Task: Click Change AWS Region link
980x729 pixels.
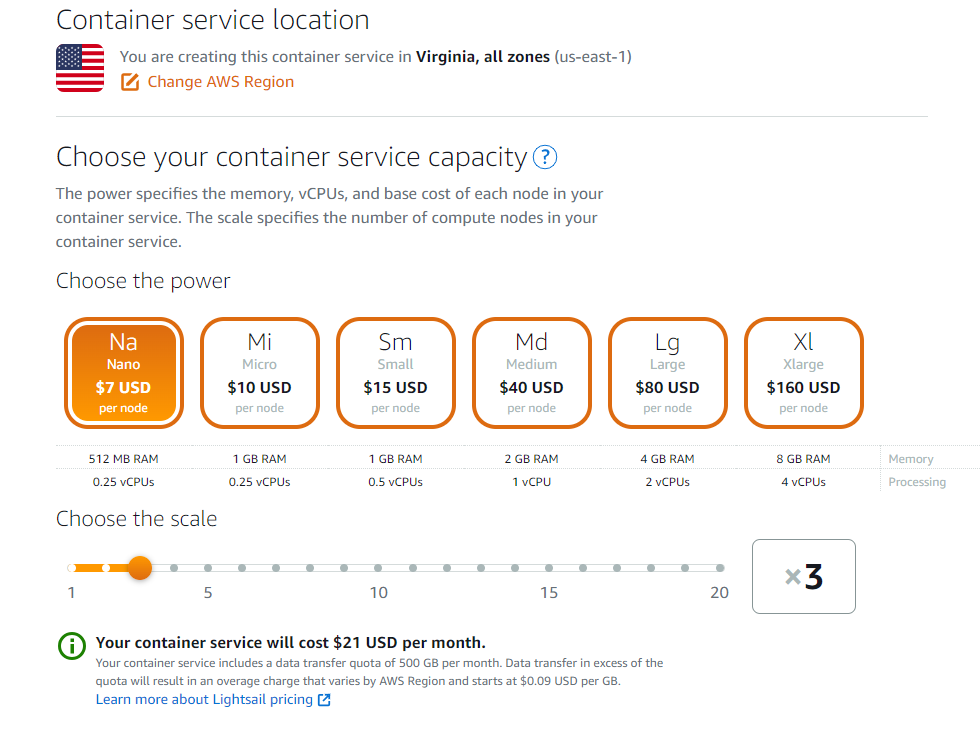Action: point(221,82)
